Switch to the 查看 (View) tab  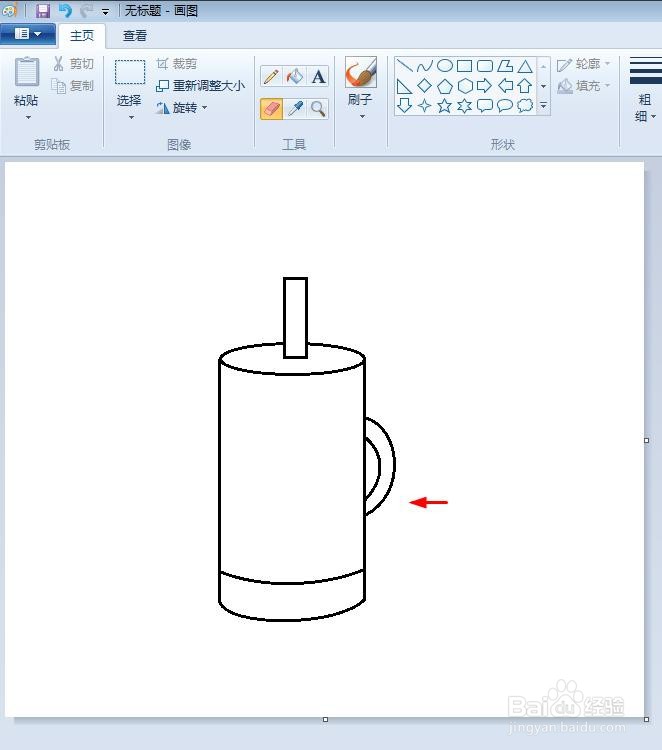pos(135,36)
